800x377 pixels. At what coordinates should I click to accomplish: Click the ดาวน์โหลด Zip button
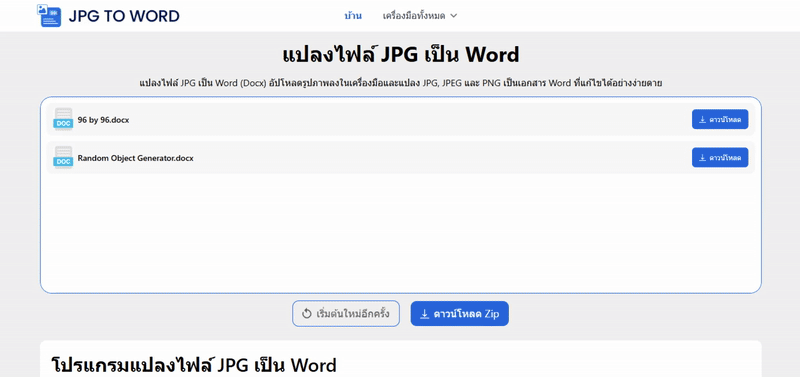pos(460,314)
